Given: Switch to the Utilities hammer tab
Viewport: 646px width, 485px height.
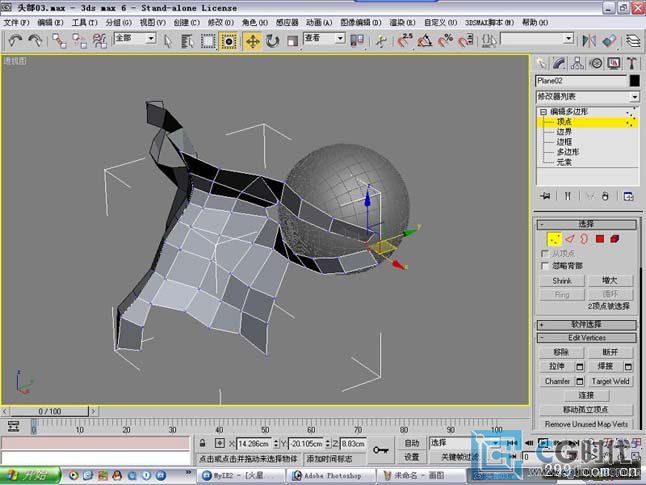Looking at the screenshot, I should [x=632, y=63].
